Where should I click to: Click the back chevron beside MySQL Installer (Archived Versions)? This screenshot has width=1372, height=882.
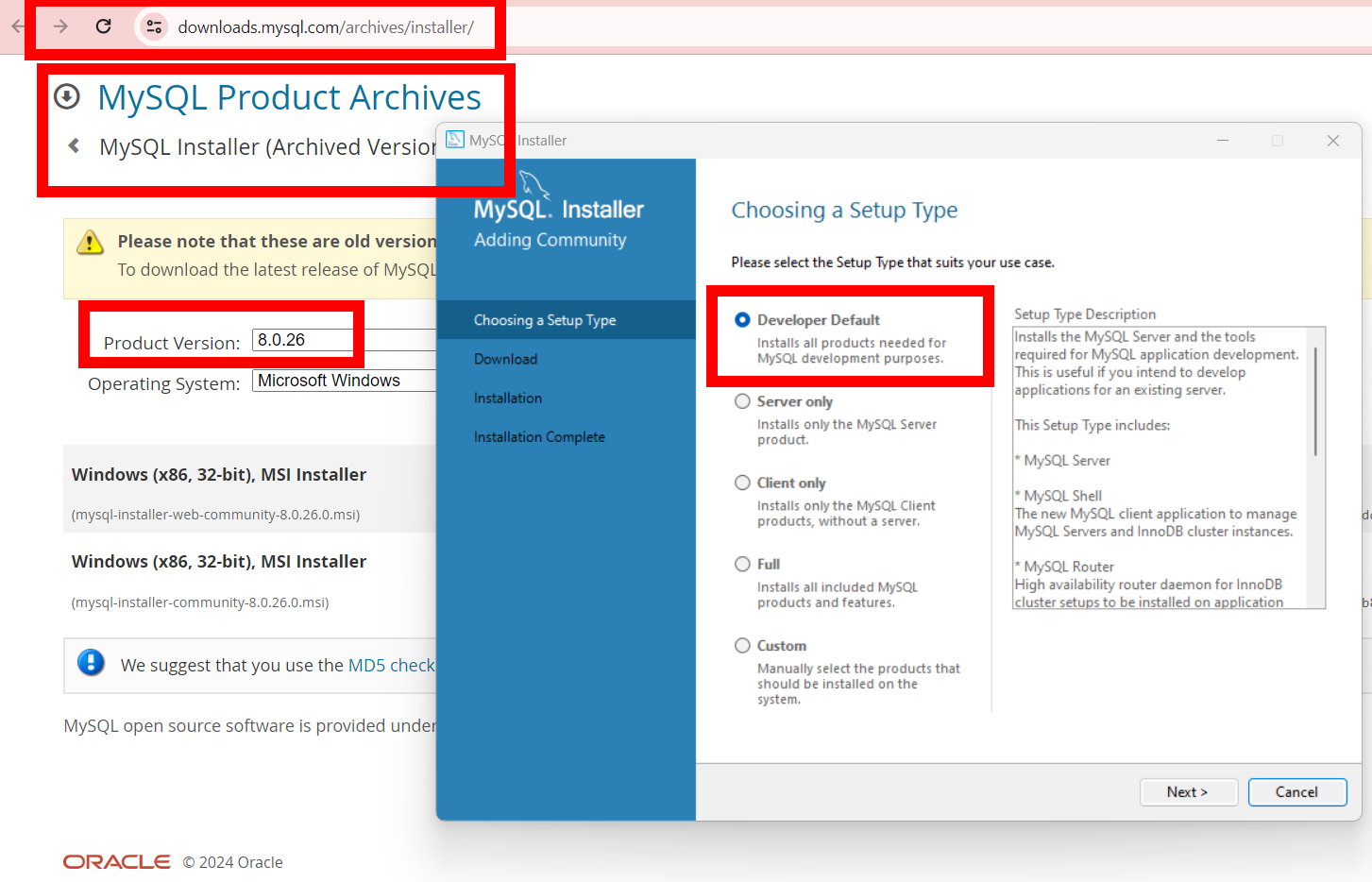pyautogui.click(x=74, y=145)
